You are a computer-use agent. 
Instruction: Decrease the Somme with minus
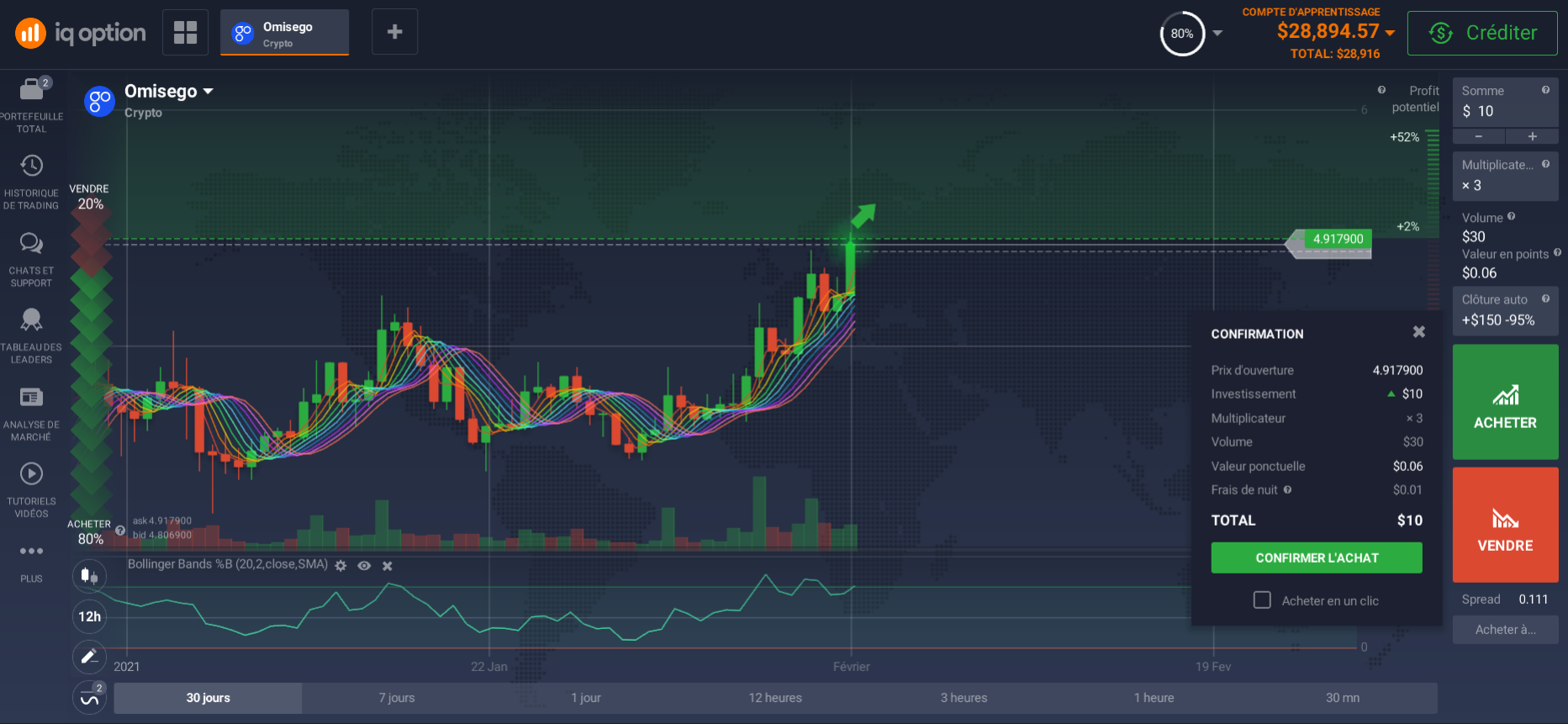pyautogui.click(x=1478, y=136)
